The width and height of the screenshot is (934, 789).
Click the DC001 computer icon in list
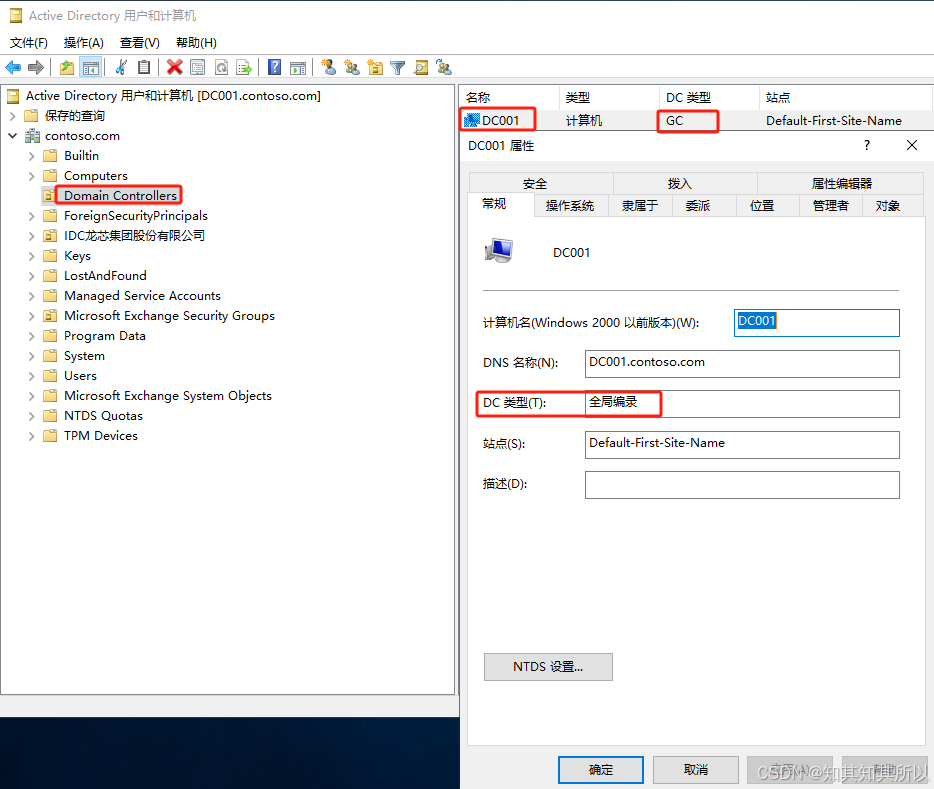click(472, 120)
